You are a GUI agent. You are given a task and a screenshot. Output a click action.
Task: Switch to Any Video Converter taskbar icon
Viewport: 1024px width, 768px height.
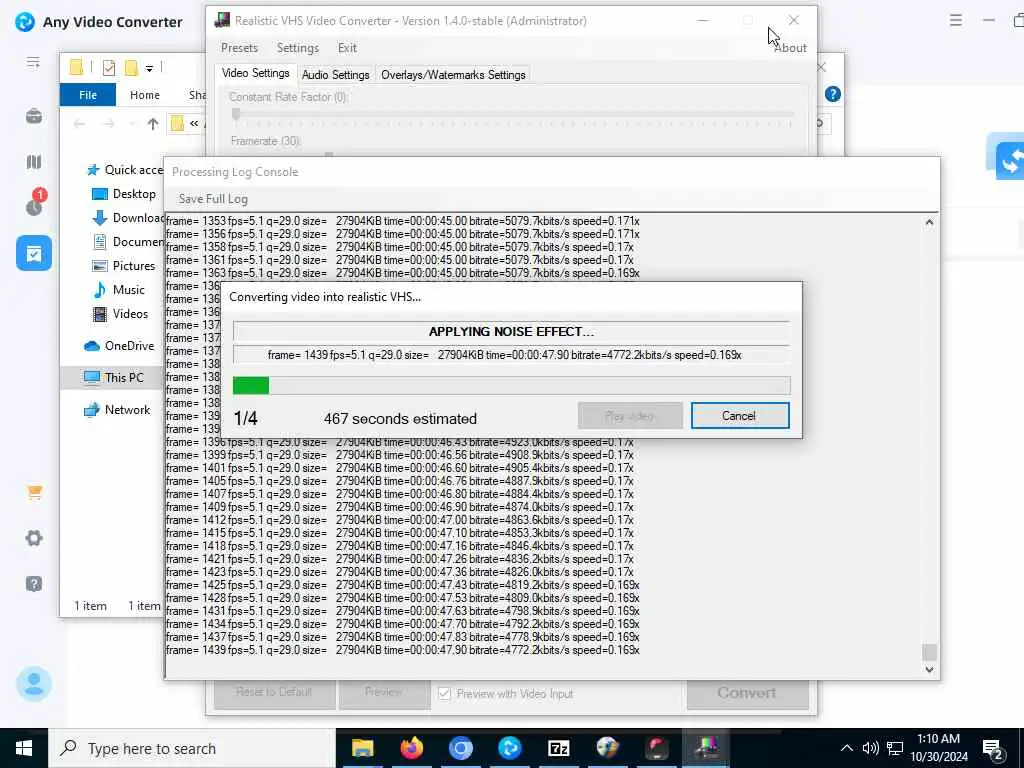tap(509, 748)
